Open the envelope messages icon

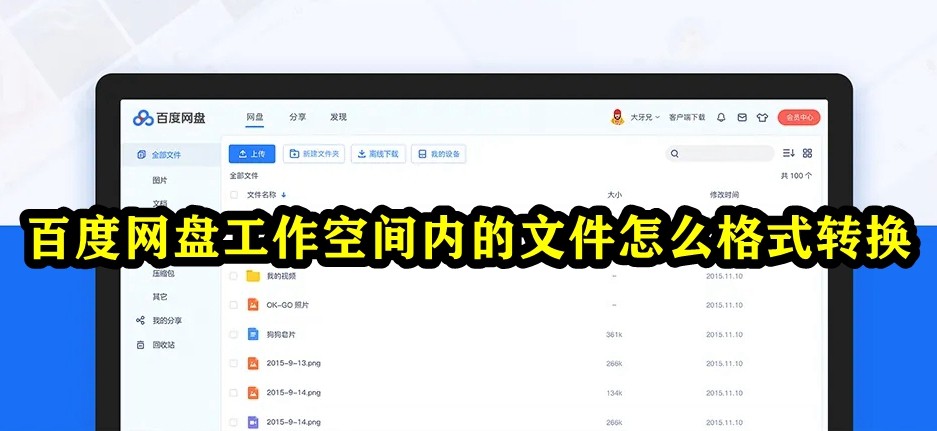(x=742, y=118)
